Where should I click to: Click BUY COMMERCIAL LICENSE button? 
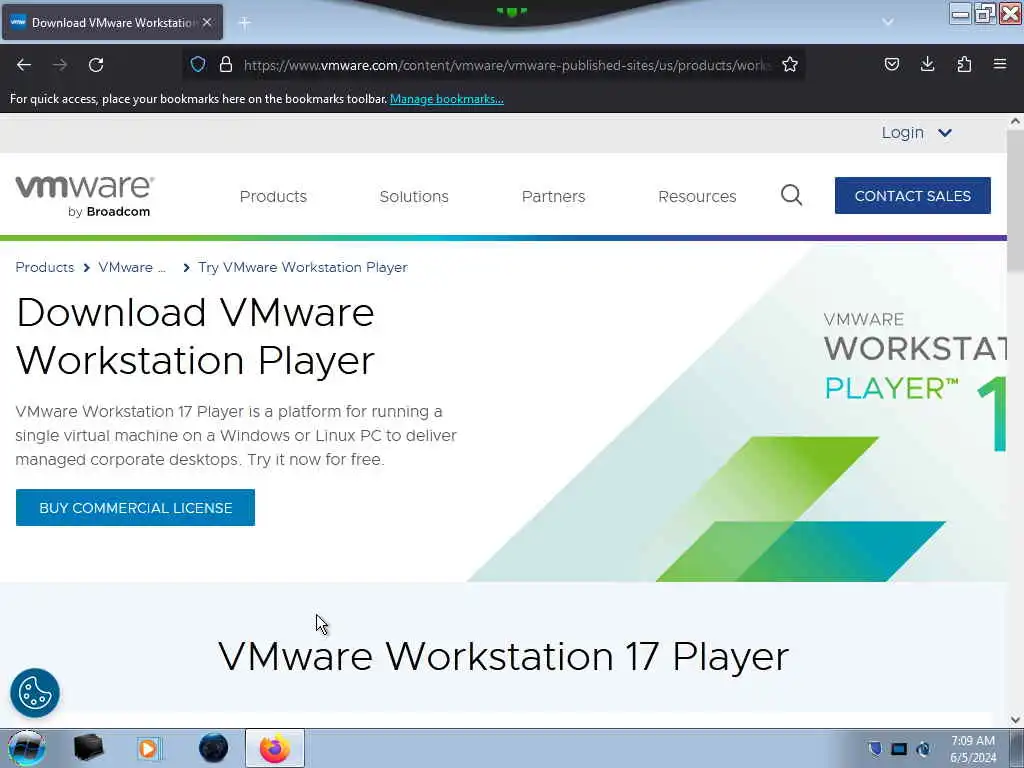tap(135, 507)
